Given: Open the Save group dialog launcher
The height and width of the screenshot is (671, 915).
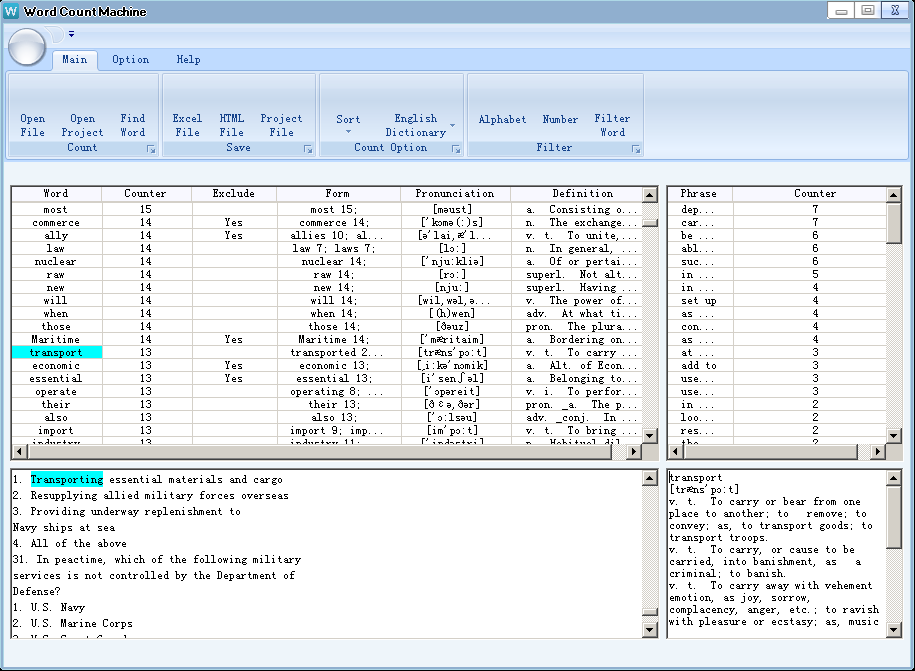Looking at the screenshot, I should pos(308,149).
